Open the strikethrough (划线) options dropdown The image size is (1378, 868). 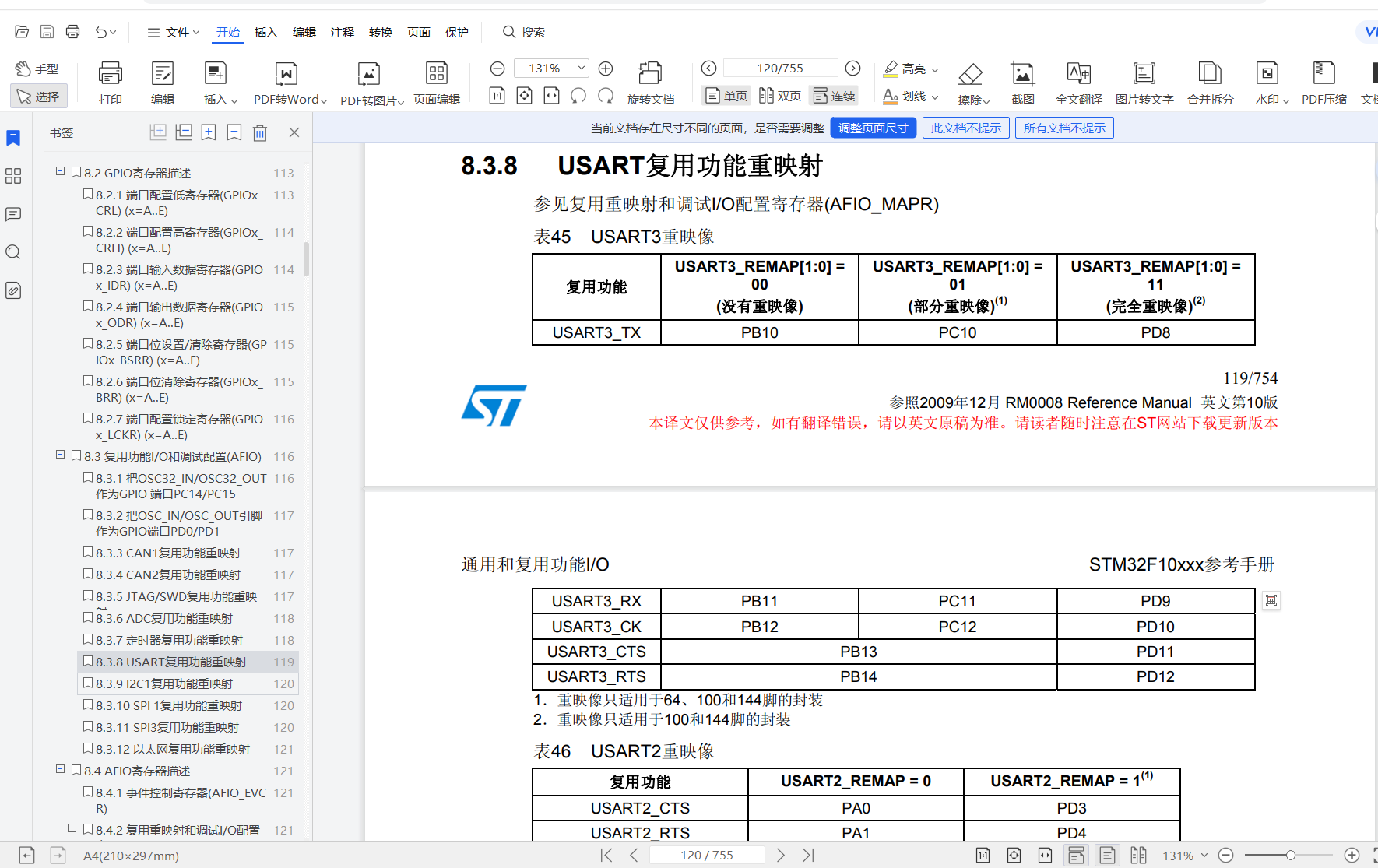[935, 97]
